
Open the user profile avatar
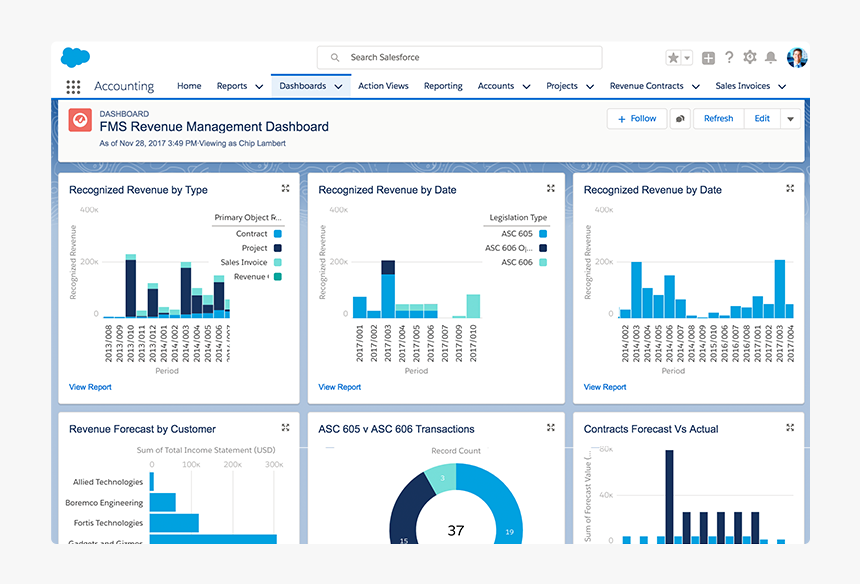[797, 57]
